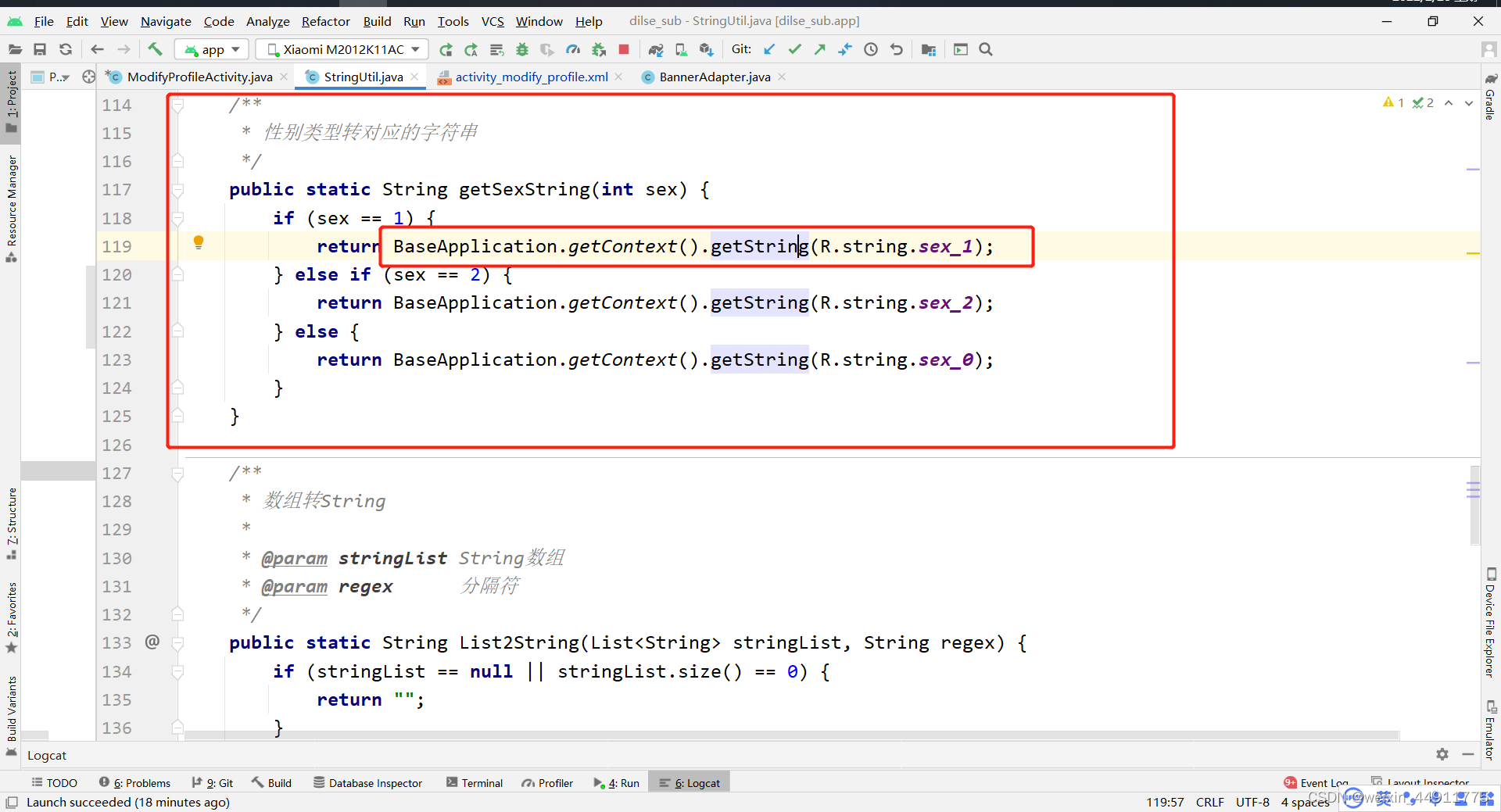The height and width of the screenshot is (812, 1501).
Task: Click the Debug app bug icon
Action: click(x=522, y=49)
